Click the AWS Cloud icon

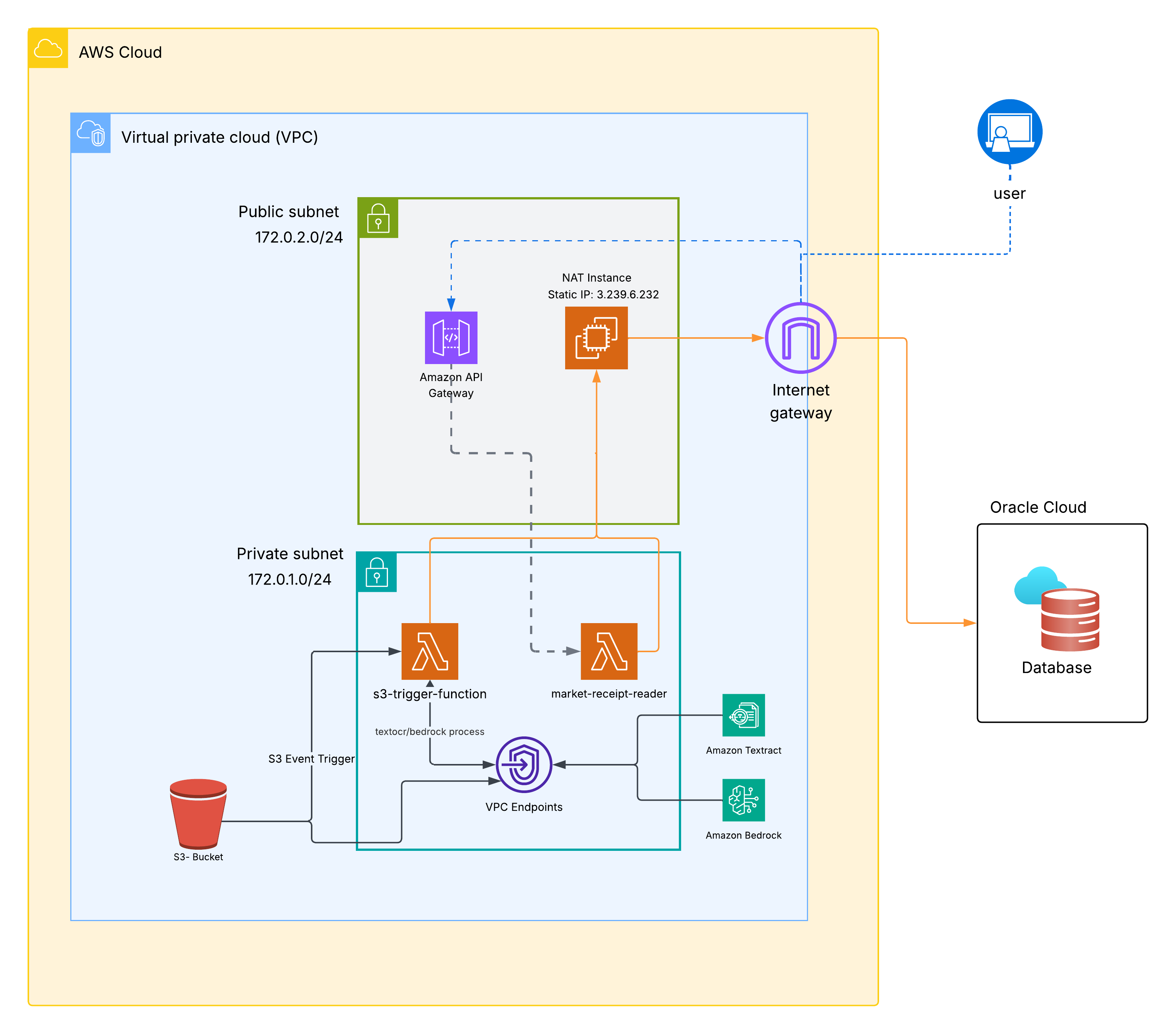[x=48, y=48]
